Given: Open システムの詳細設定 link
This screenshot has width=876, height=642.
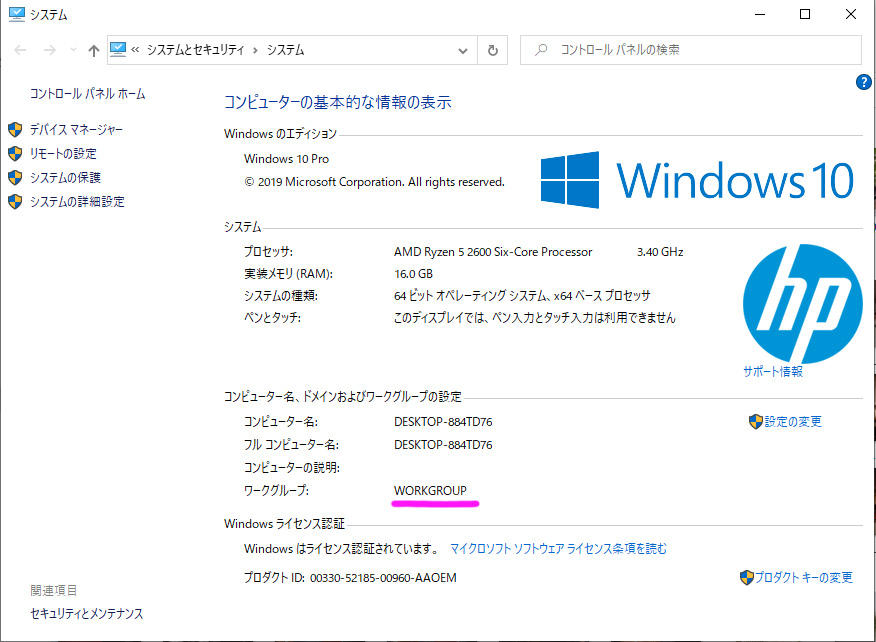Looking at the screenshot, I should [x=77, y=202].
